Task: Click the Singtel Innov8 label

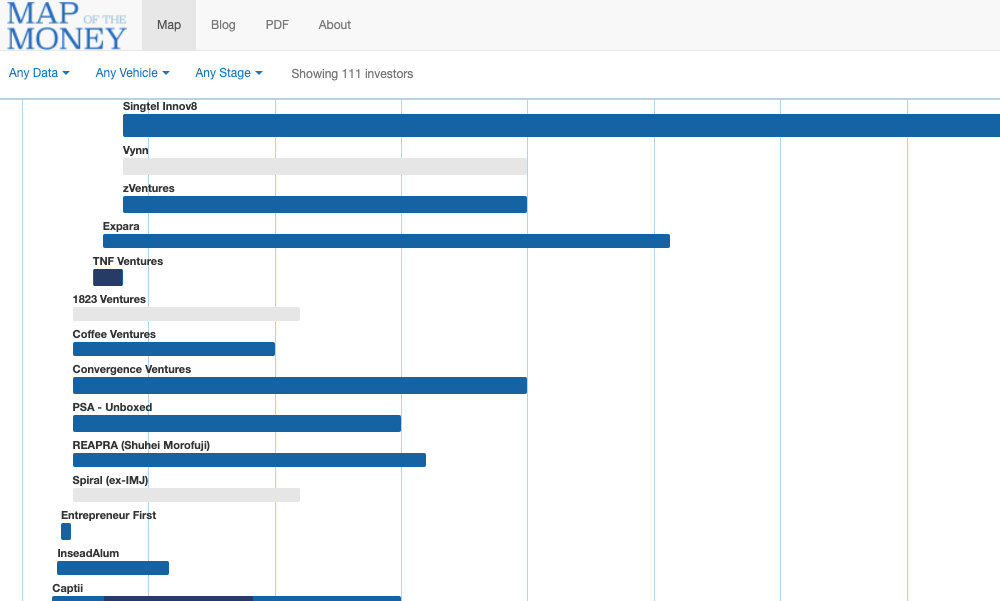Action: tap(160, 107)
